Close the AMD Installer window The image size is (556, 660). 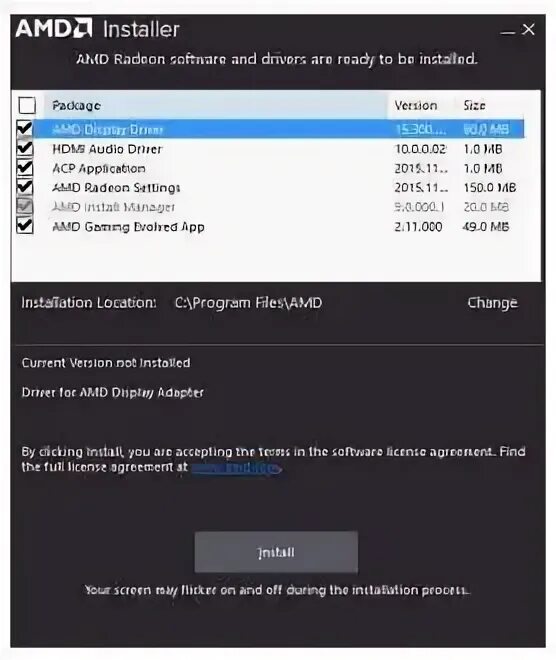click(528, 29)
